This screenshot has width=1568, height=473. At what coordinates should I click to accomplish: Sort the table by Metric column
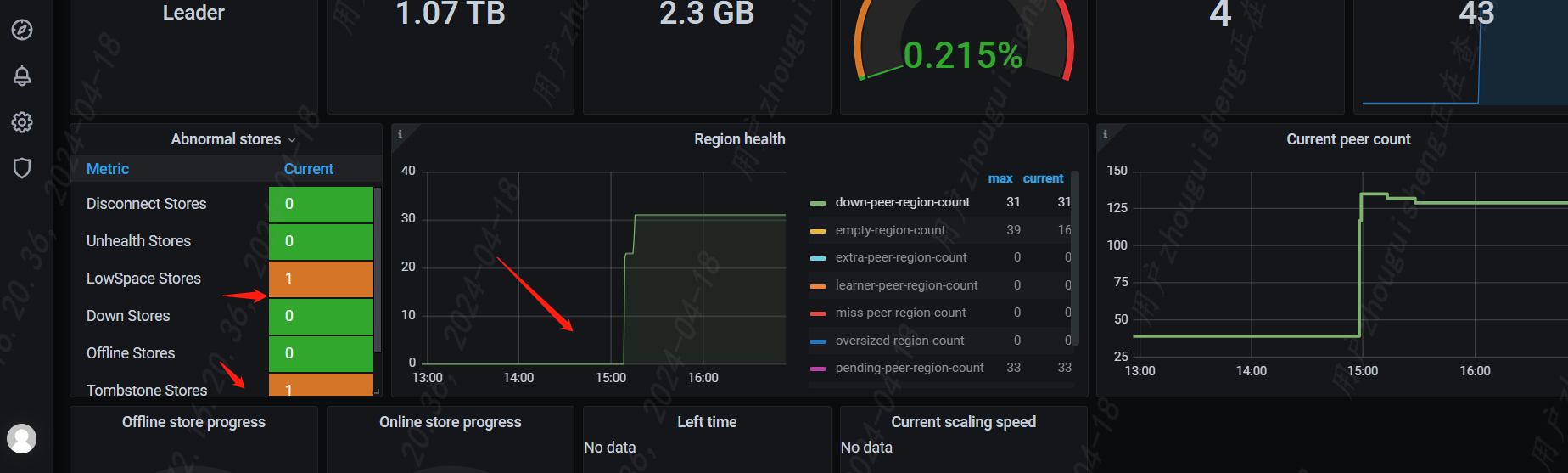point(108,169)
